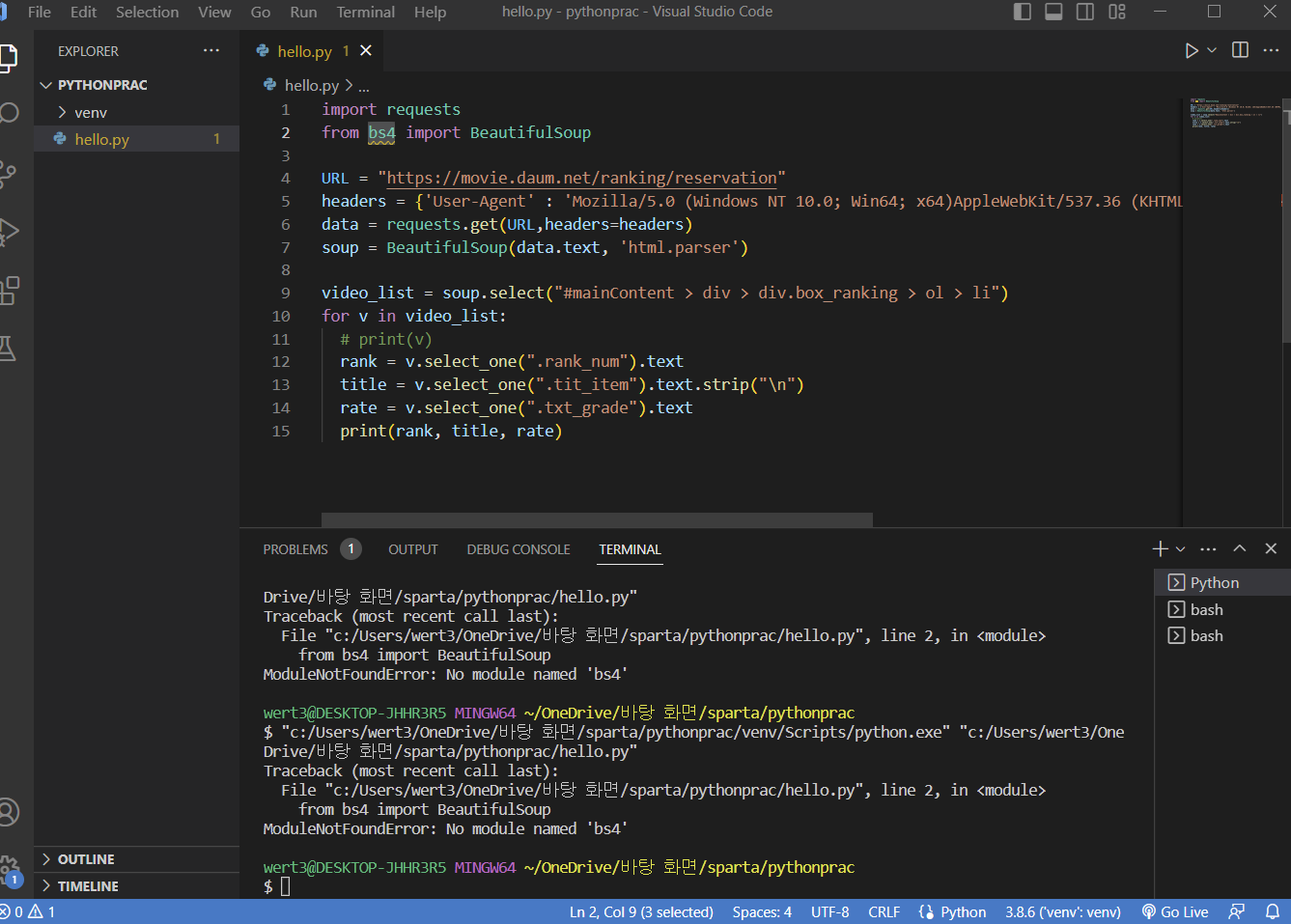Switch to the OUTPUT panel tab
Image resolution: width=1291 pixels, height=924 pixels.
coord(413,549)
